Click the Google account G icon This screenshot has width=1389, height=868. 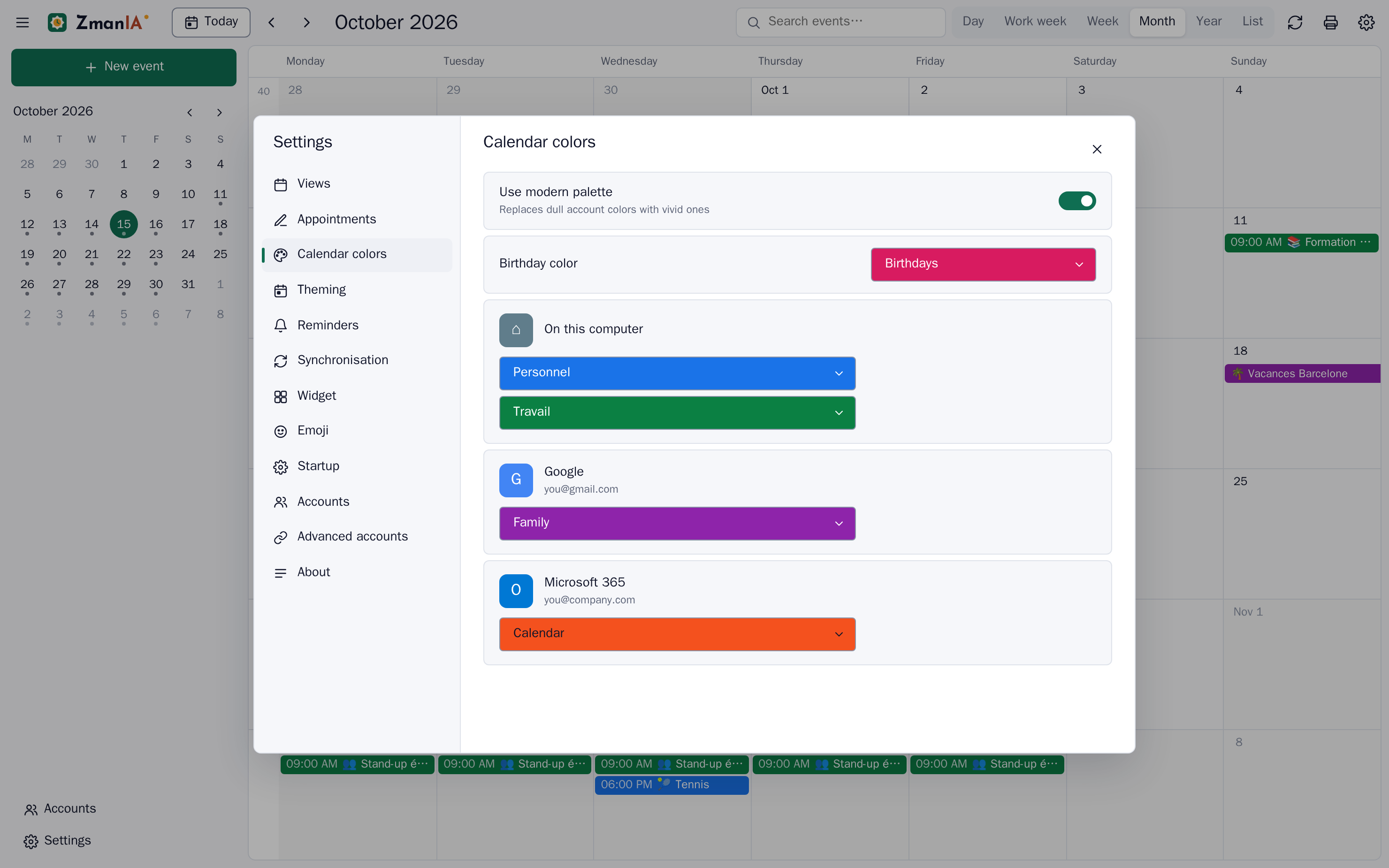pyautogui.click(x=516, y=480)
